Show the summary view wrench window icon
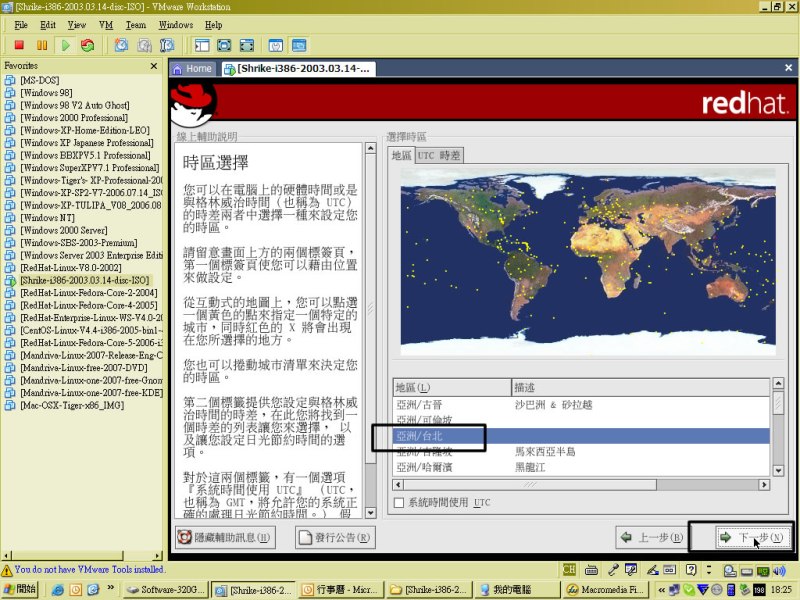The height and width of the screenshot is (600, 800). click(x=276, y=45)
